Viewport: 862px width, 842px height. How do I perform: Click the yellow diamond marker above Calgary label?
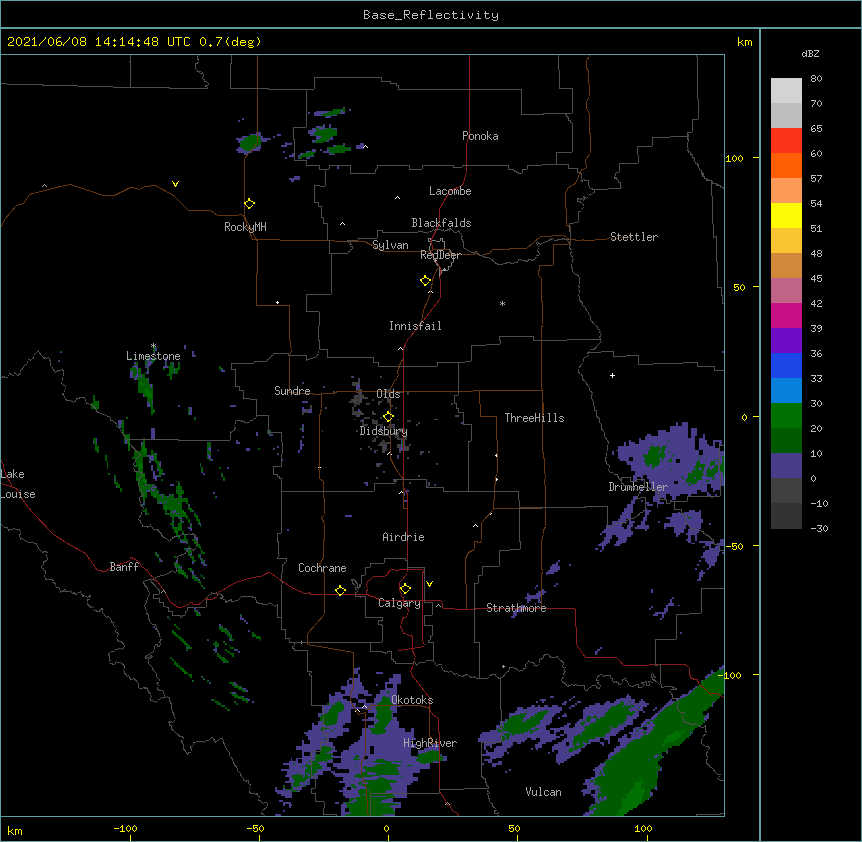[405, 589]
